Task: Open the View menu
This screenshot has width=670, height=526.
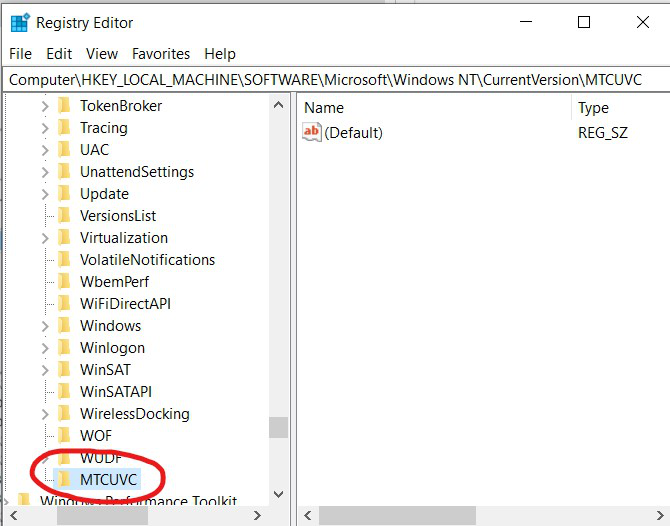Action: 102,54
